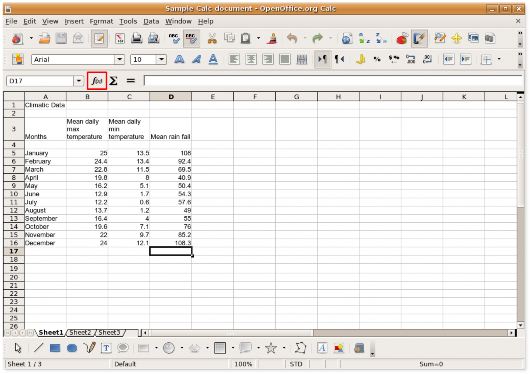Viewport: 530px width, 374px height.
Task: Toggle italic text formatting
Action: (196, 60)
